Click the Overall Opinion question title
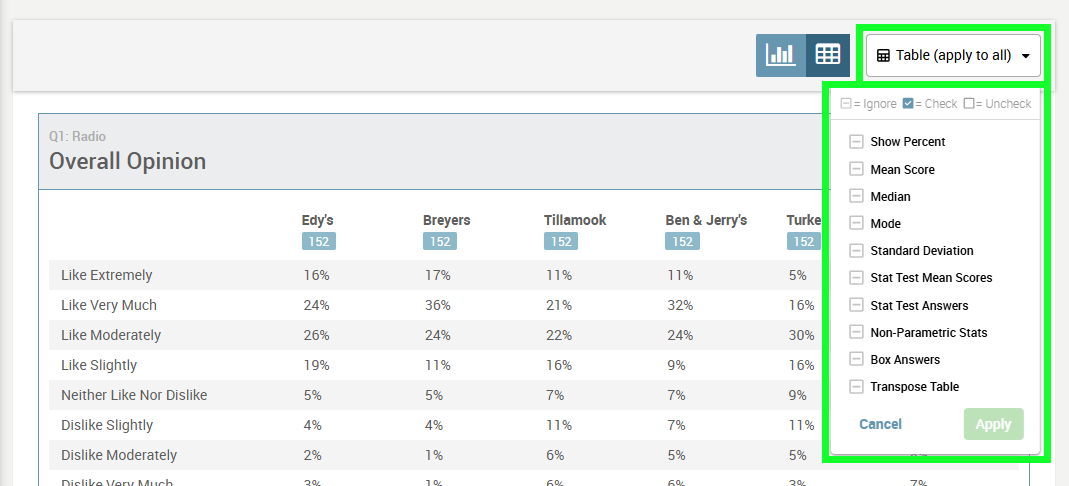The image size is (1069, 486). (x=127, y=162)
